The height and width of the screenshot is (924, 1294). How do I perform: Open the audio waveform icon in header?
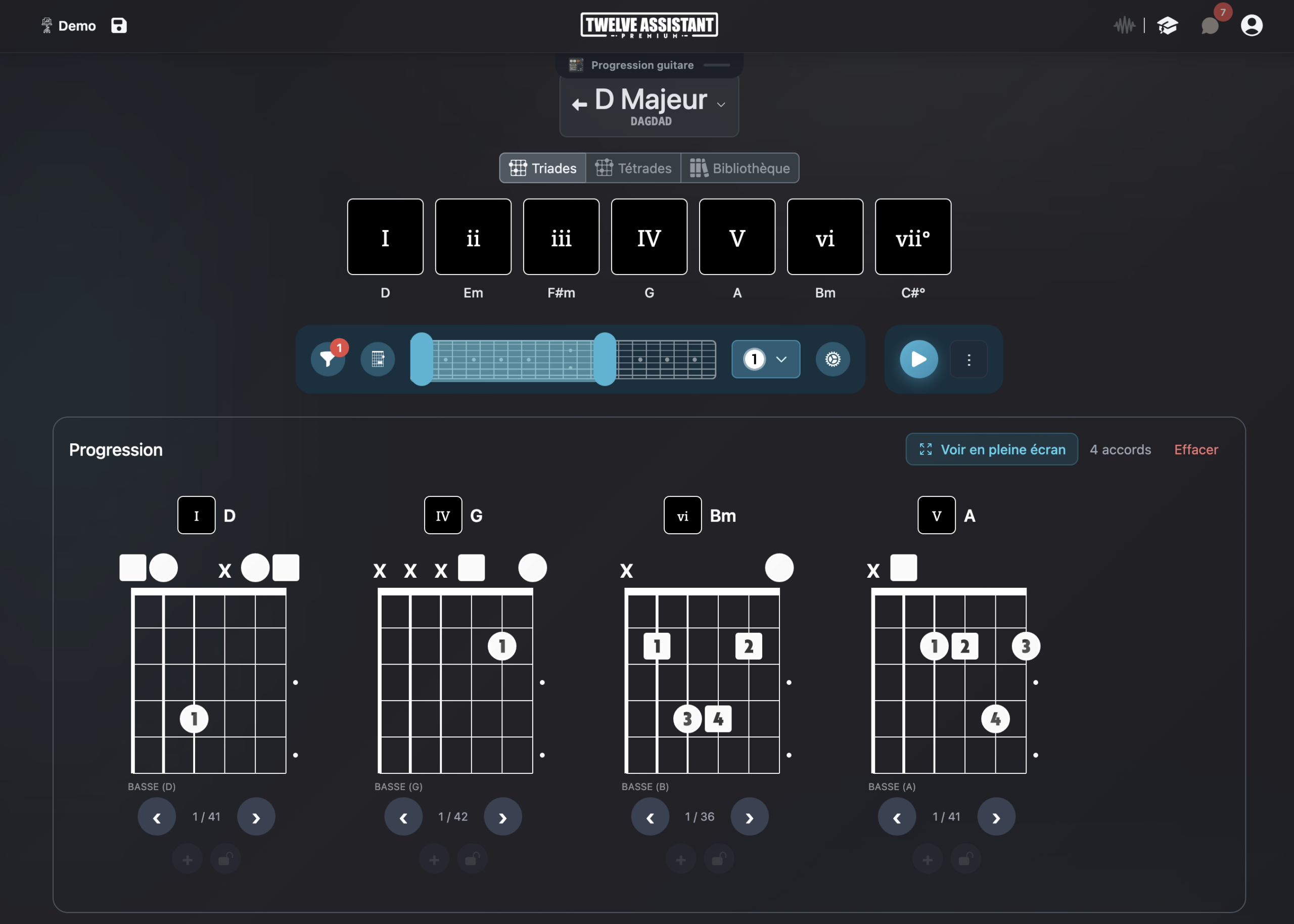tap(1124, 26)
